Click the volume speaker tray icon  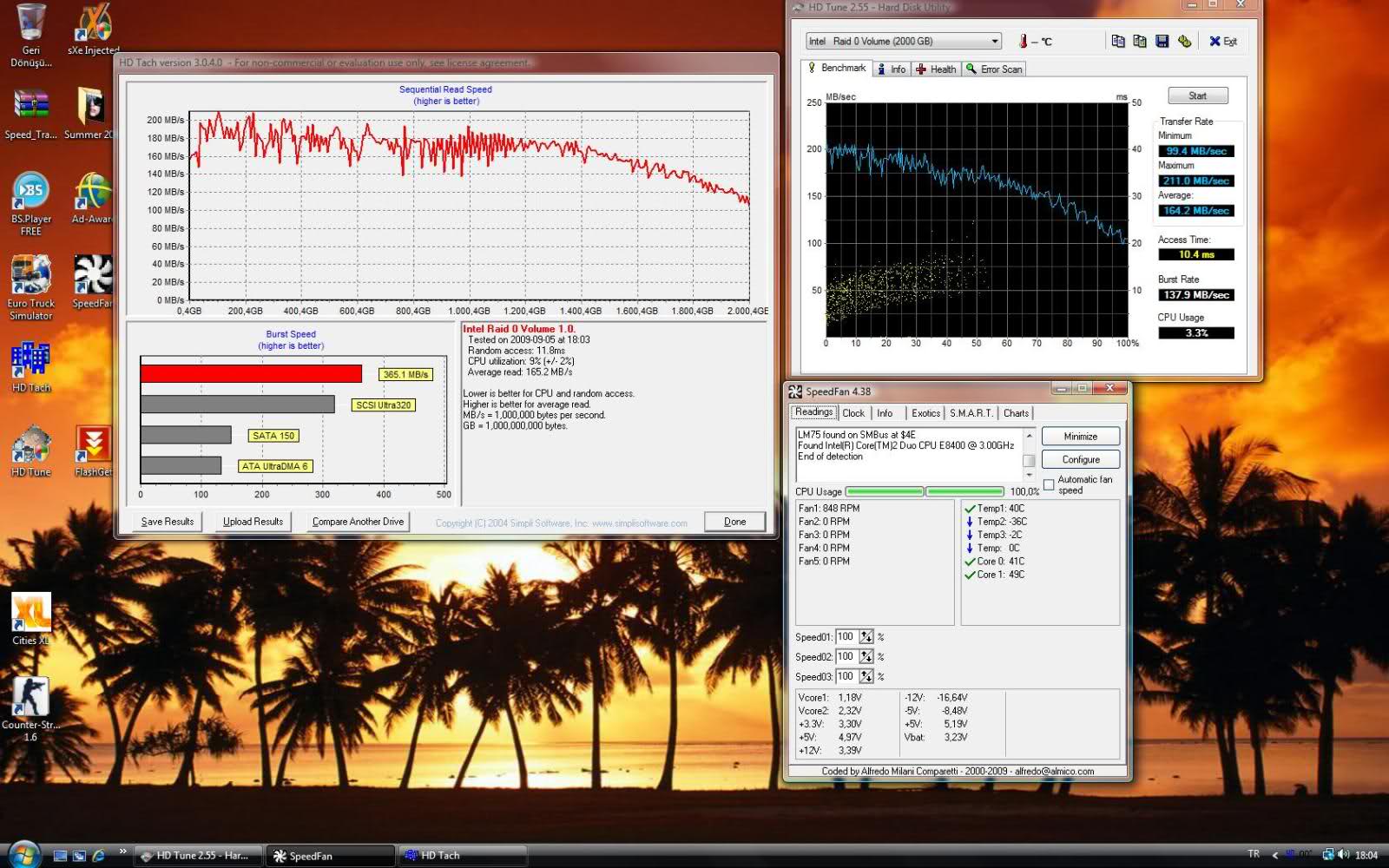coord(1344,855)
